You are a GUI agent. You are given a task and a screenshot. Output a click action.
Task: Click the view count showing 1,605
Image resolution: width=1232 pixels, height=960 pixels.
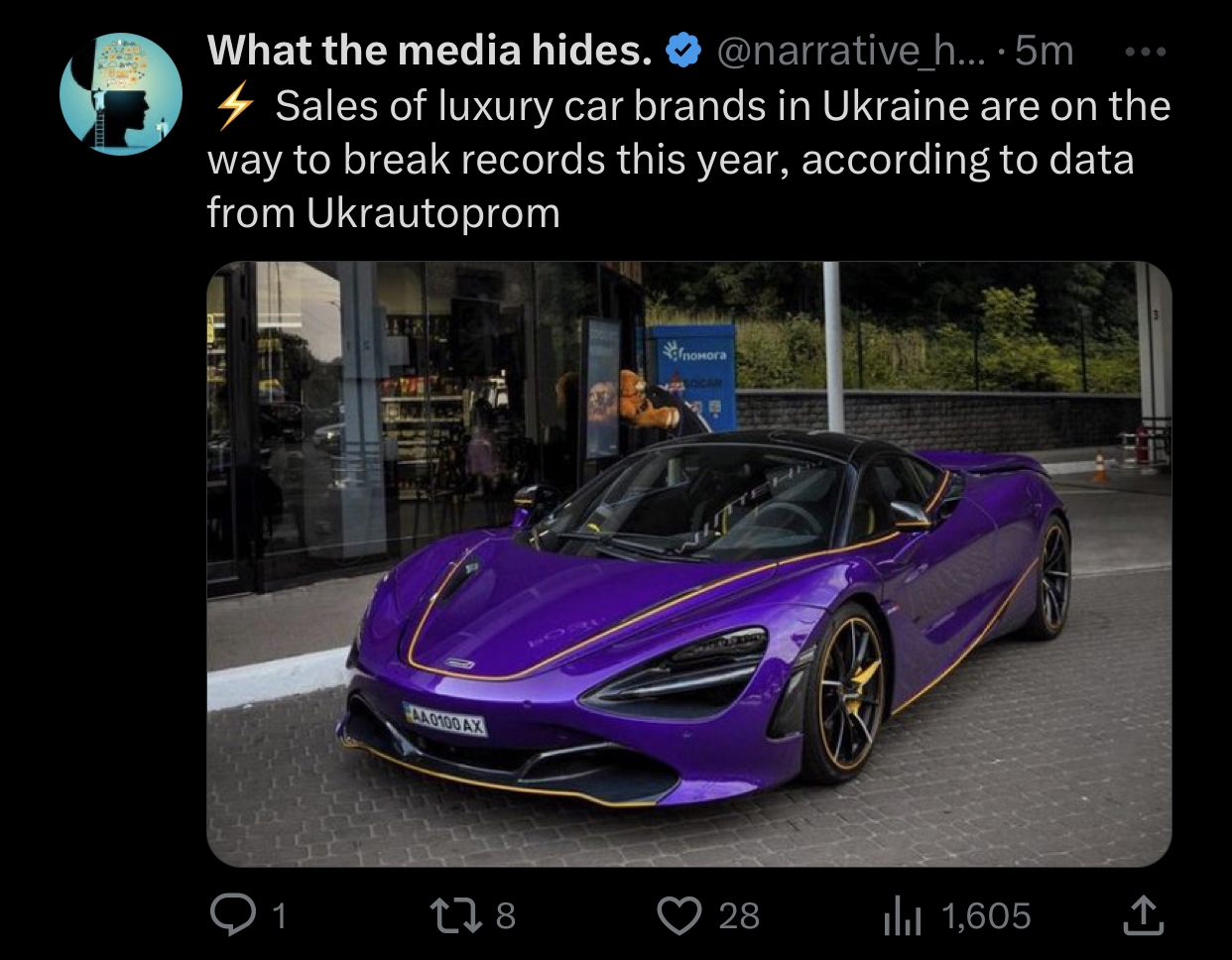(986, 915)
